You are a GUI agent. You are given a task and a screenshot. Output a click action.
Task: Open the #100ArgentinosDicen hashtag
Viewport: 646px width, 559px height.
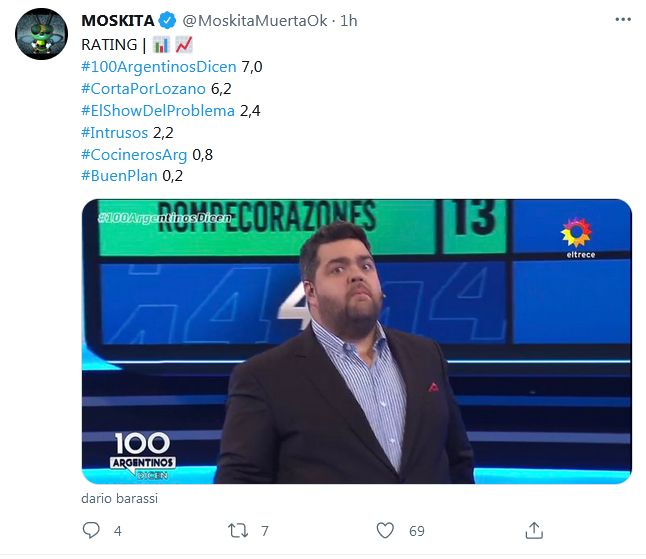pyautogui.click(x=159, y=67)
